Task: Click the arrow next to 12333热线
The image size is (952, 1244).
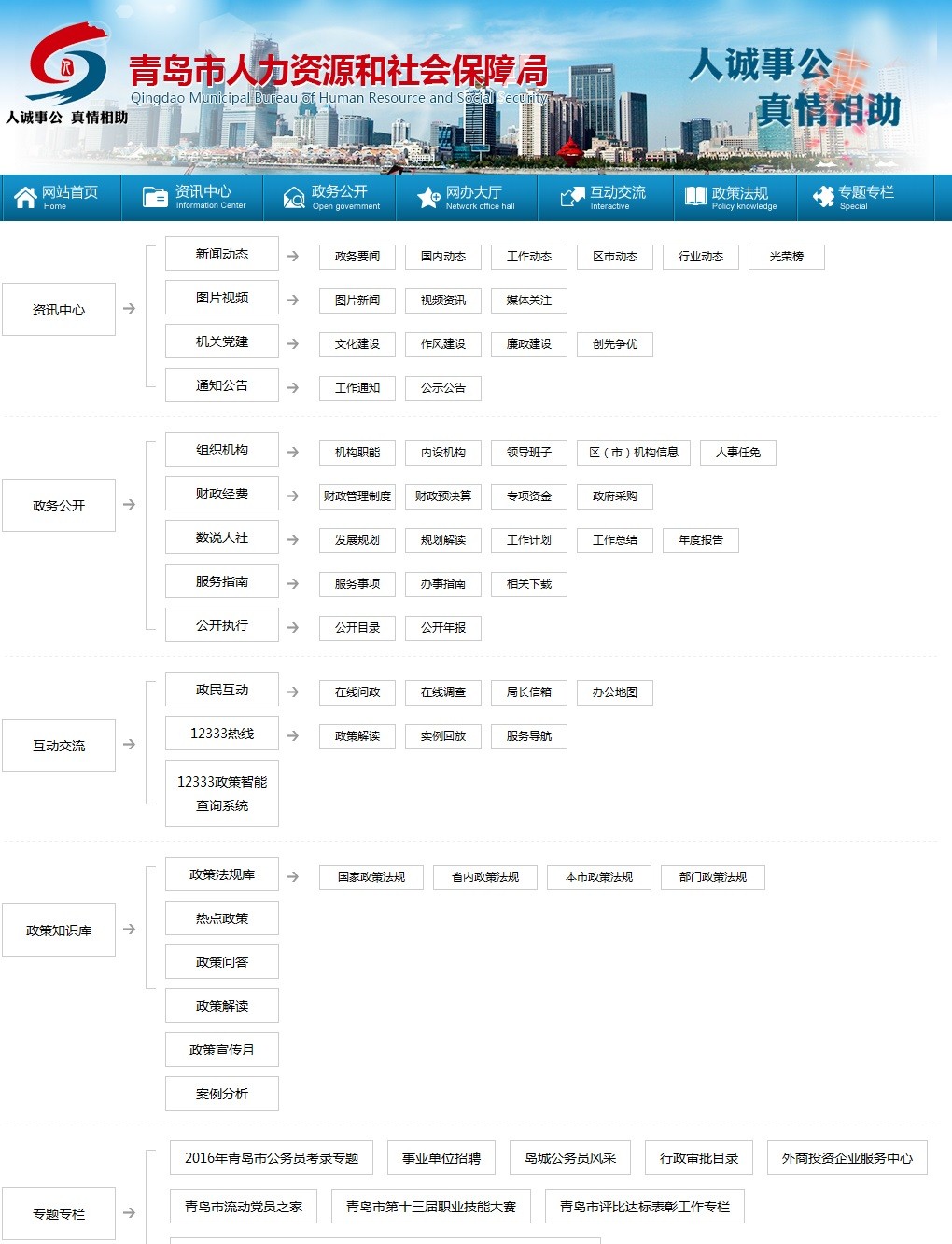Action: 292,736
